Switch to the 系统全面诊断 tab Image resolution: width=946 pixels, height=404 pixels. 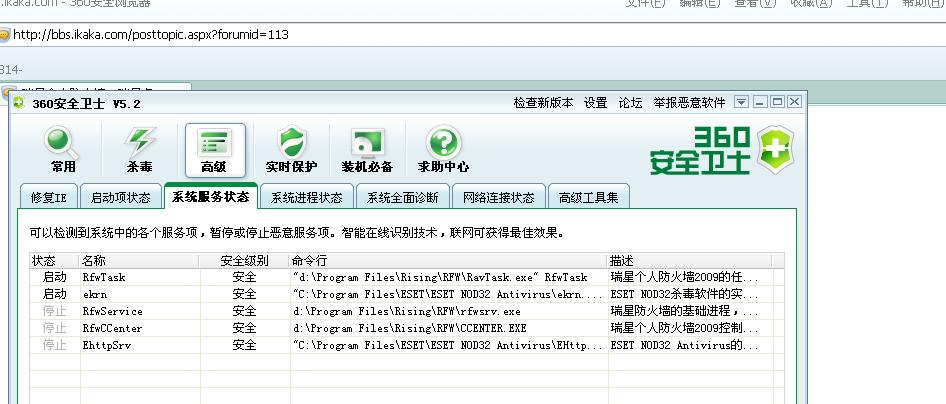tap(402, 197)
